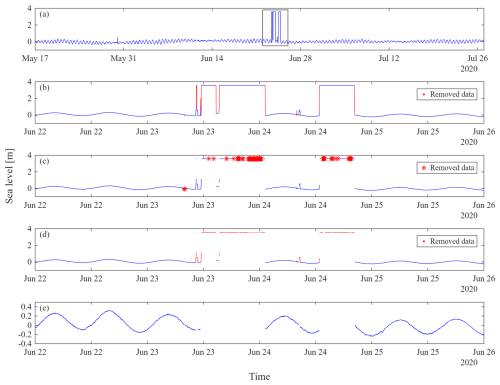Image resolution: width=500 pixels, height=385 pixels.
Task: Click the 'Removed data' legend in panel (c)
Action: 447,168
